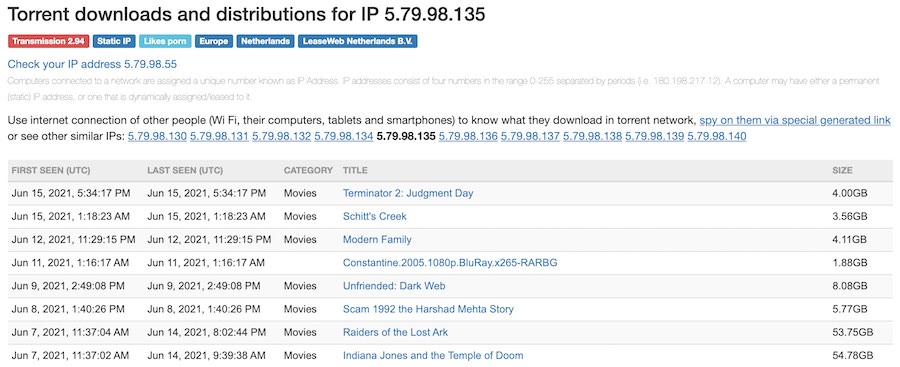
Task: Open similar IP 5.79.98.132
Action: [x=282, y=137]
